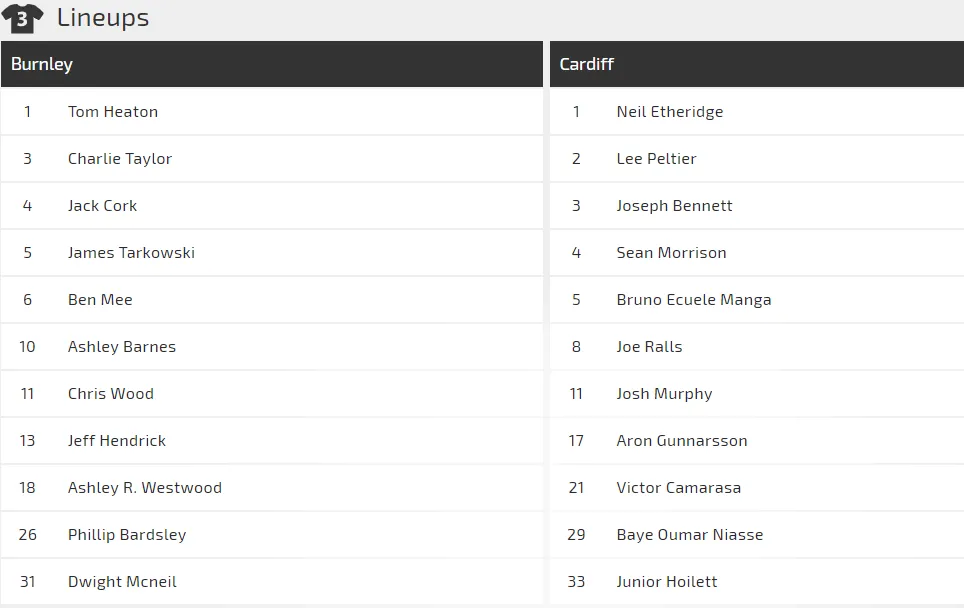Open Victor Camarasa's profile
The width and height of the screenshot is (964, 608).
pyautogui.click(x=679, y=488)
